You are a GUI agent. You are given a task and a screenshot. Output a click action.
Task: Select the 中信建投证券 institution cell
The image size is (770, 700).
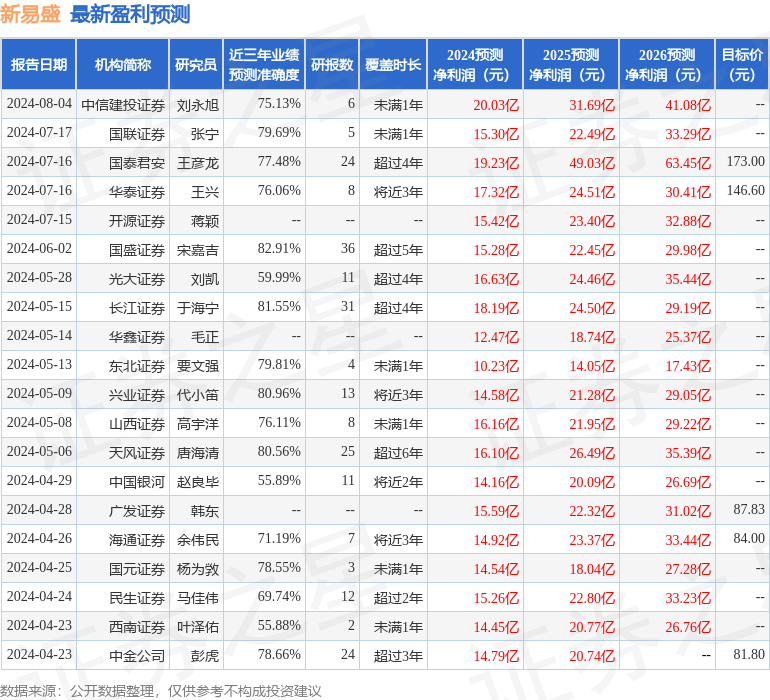pos(123,105)
